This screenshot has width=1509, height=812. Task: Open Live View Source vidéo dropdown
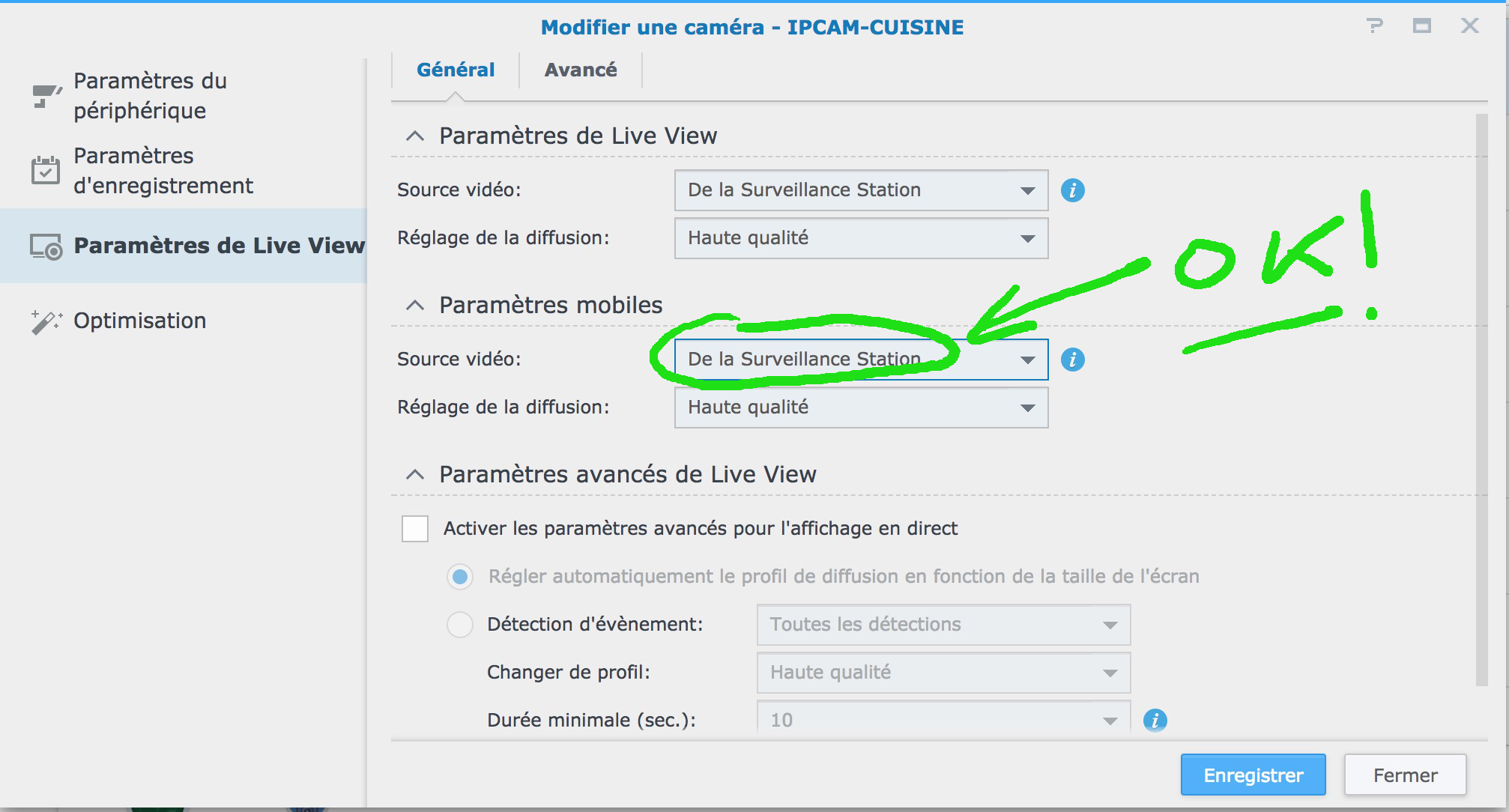coord(861,190)
